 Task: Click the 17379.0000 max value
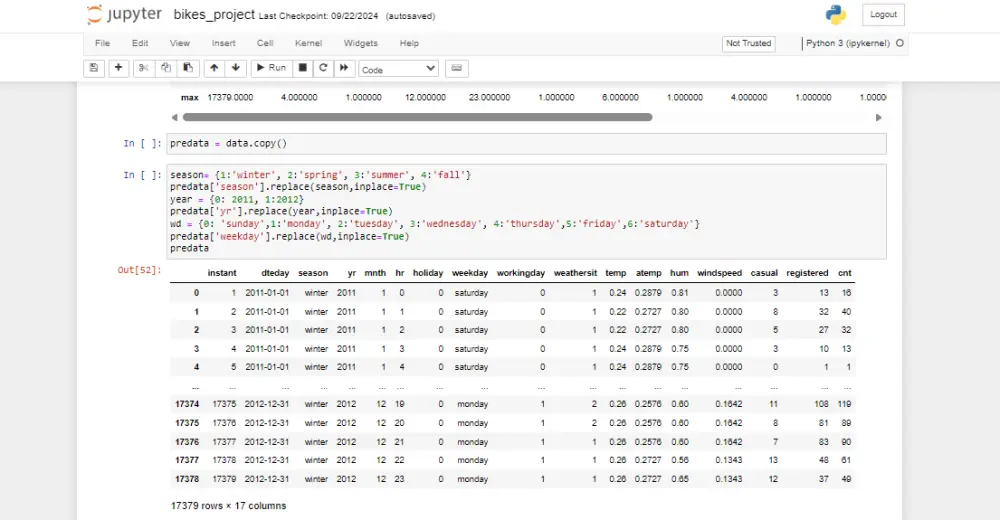click(230, 98)
